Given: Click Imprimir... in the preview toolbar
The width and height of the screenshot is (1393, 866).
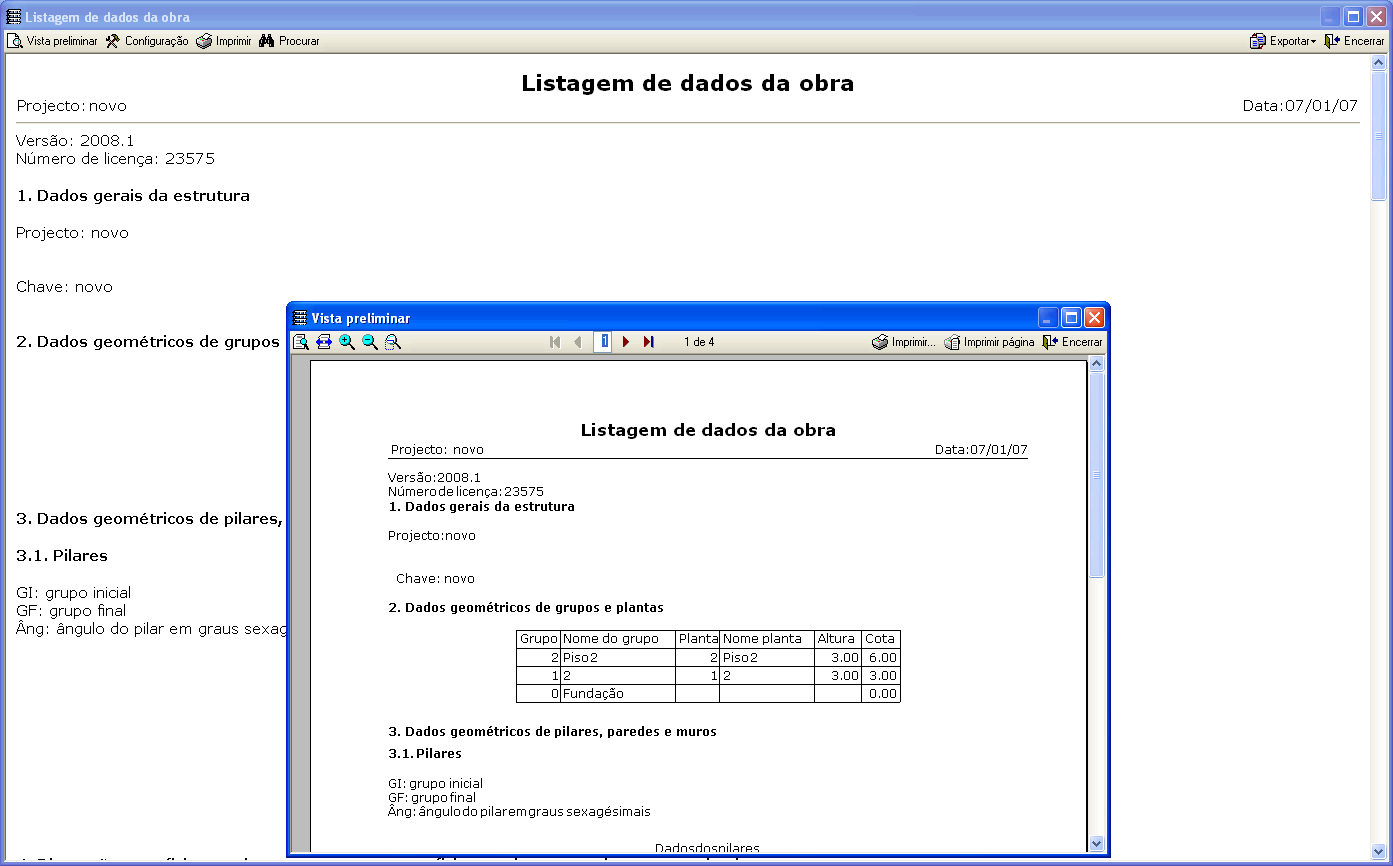Looking at the screenshot, I should point(903,342).
